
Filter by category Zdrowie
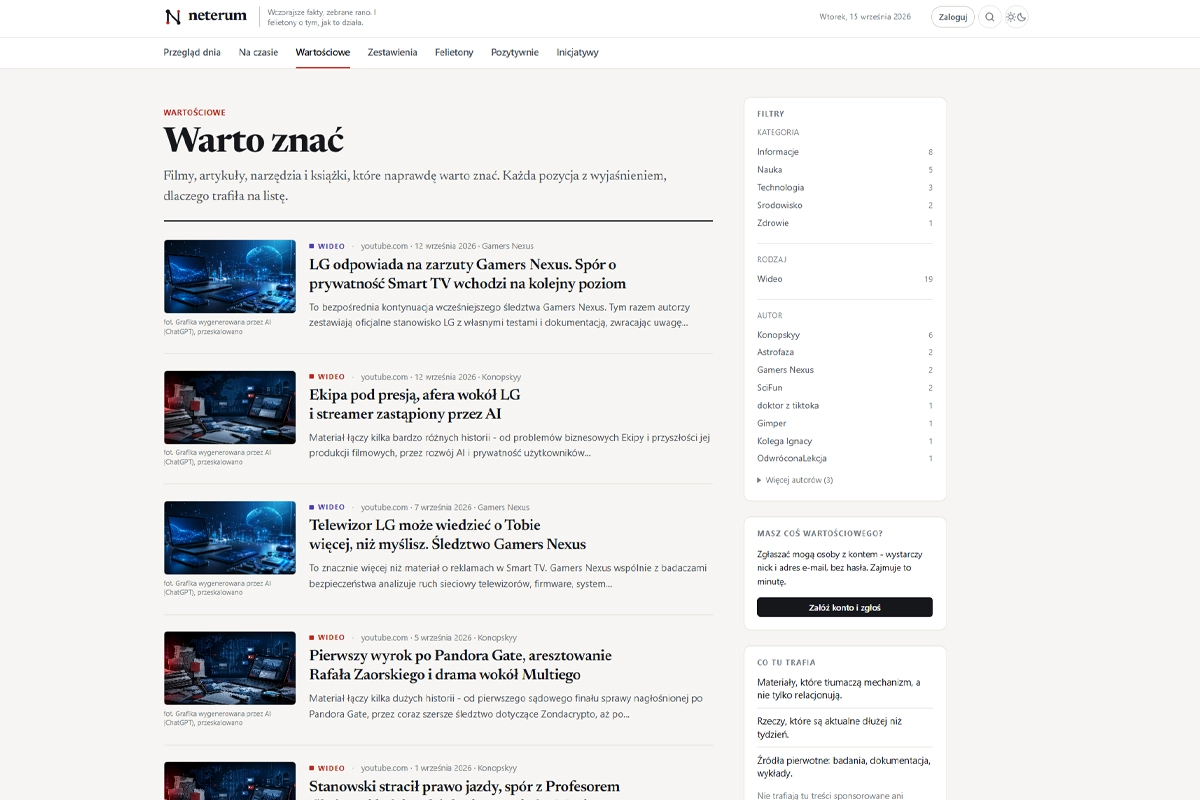[x=845, y=223]
